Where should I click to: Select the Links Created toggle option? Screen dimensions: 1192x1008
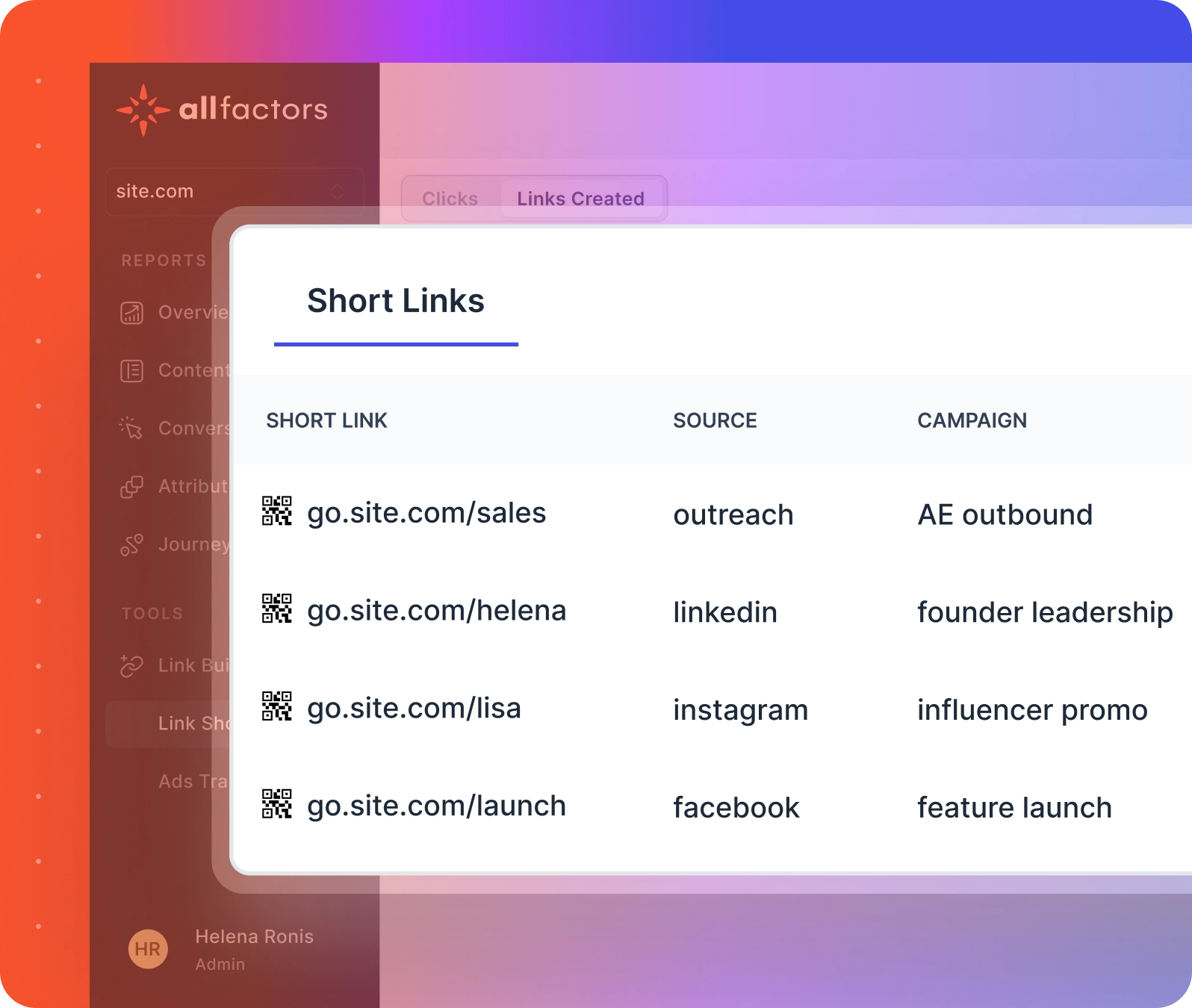click(x=580, y=199)
